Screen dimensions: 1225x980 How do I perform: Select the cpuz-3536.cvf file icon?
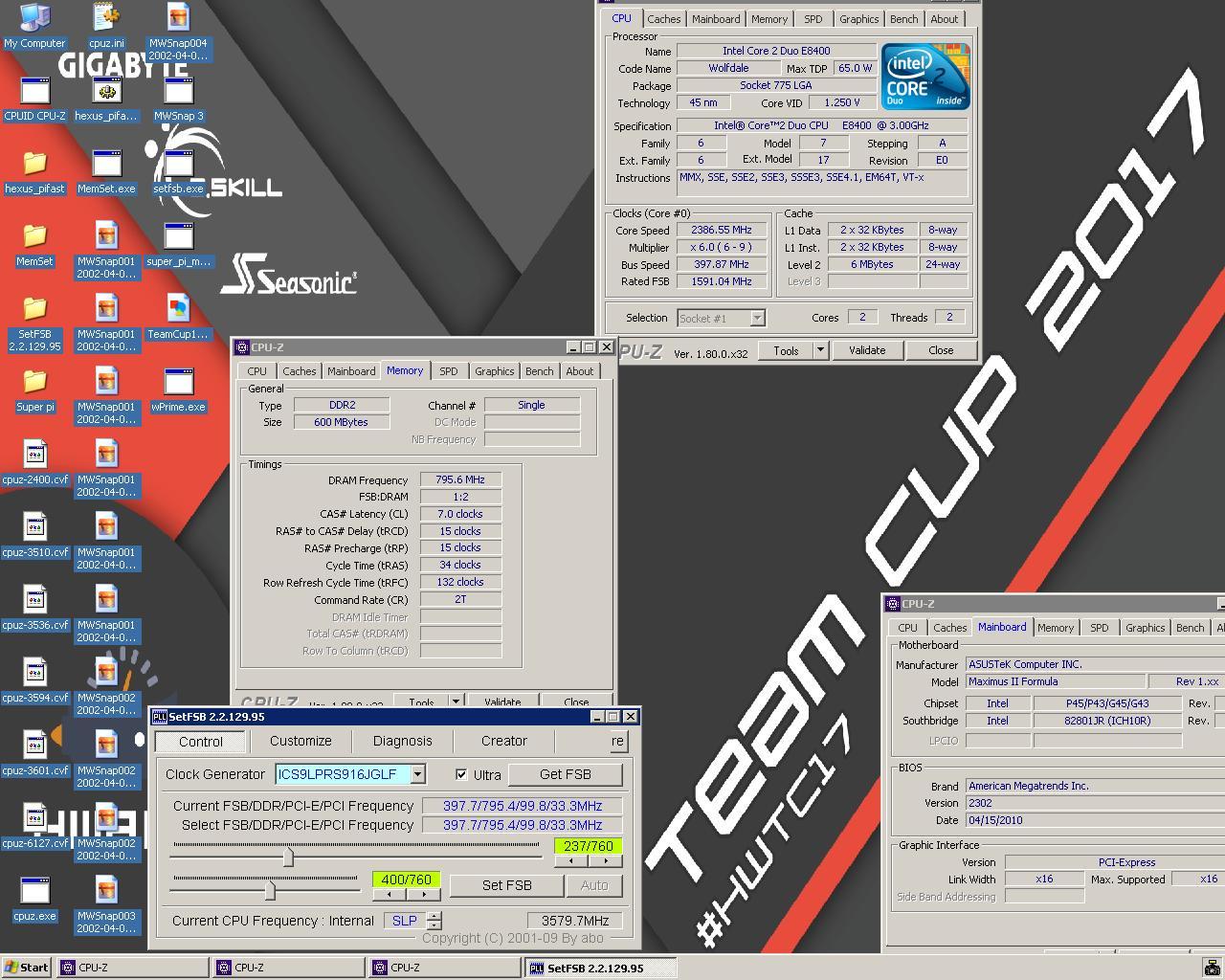34,608
